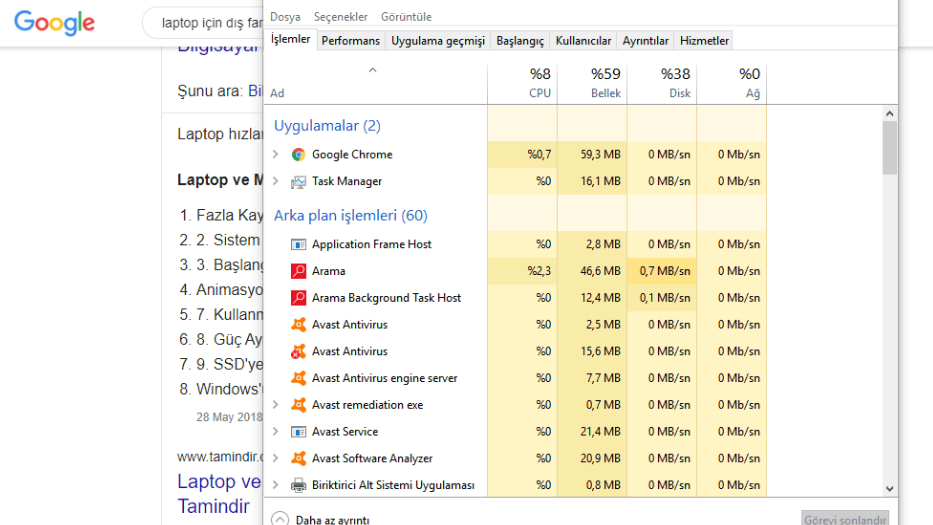Viewport: 933px width, 525px height.
Task: Expand the Avast Service row
Action: [275, 432]
